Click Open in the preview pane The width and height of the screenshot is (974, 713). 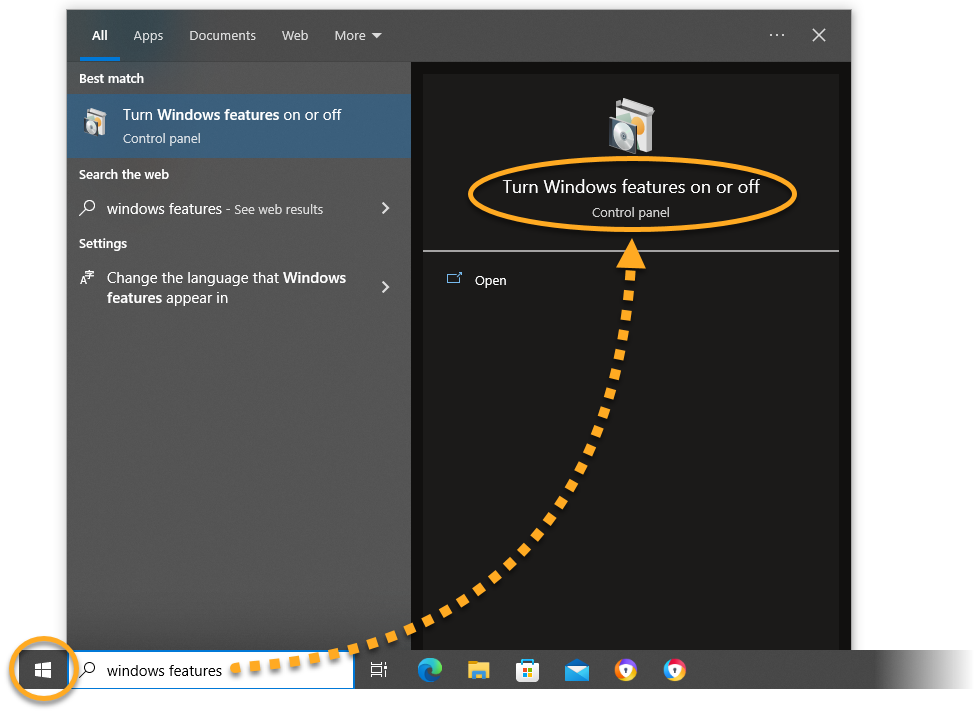point(490,280)
